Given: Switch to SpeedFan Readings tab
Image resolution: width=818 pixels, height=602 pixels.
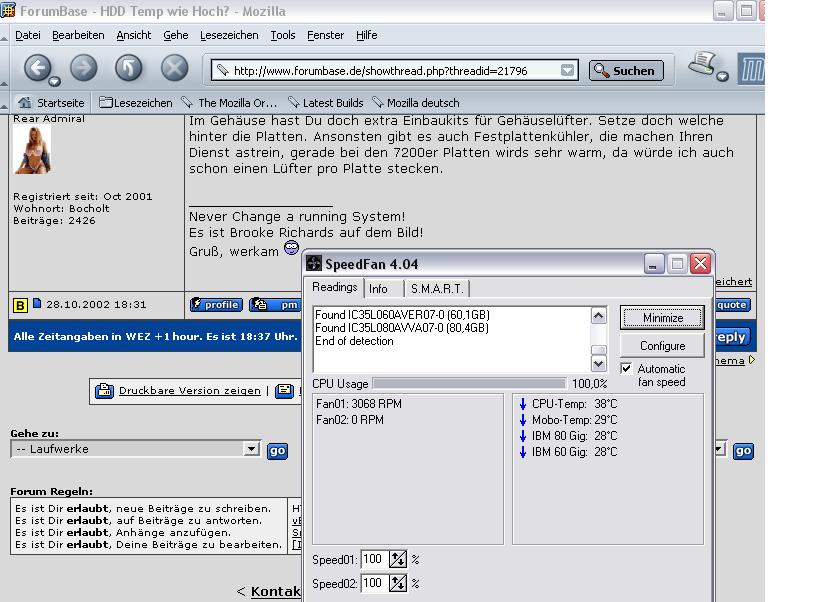Looking at the screenshot, I should [x=334, y=287].
